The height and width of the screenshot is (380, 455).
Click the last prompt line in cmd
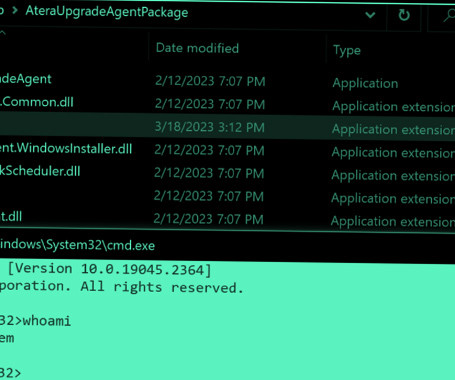pos(10,373)
